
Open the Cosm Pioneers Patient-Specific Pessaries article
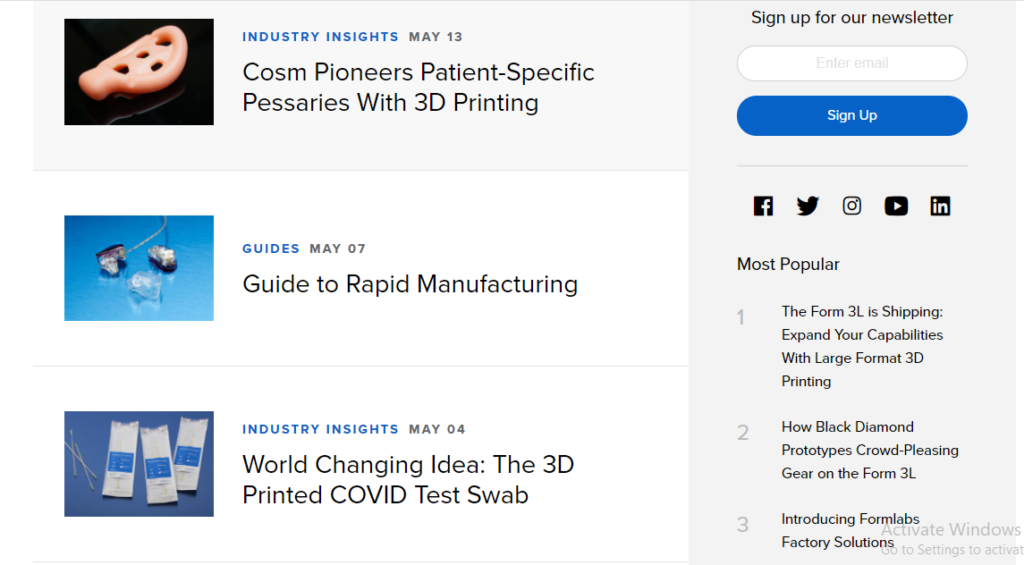418,87
